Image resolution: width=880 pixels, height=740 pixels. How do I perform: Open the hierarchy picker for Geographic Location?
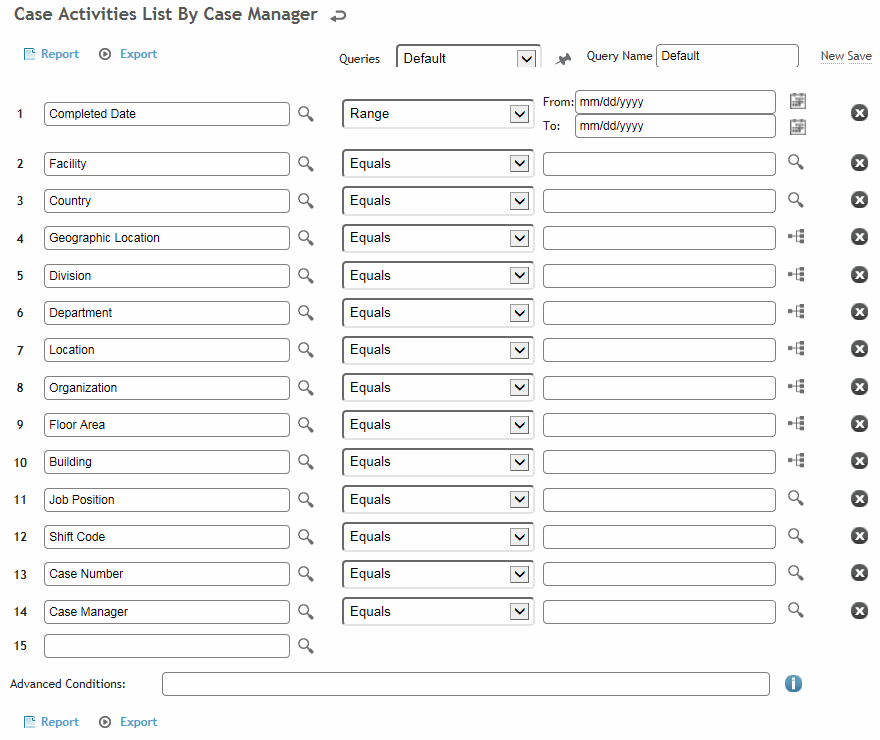tap(796, 237)
